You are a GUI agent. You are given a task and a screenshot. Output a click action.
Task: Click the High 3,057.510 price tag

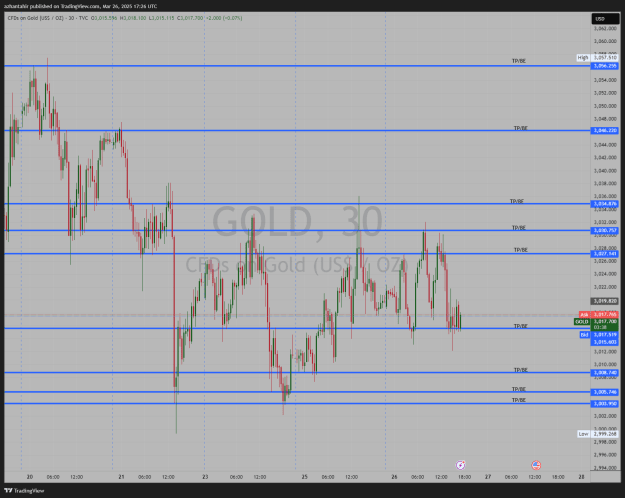click(597, 57)
